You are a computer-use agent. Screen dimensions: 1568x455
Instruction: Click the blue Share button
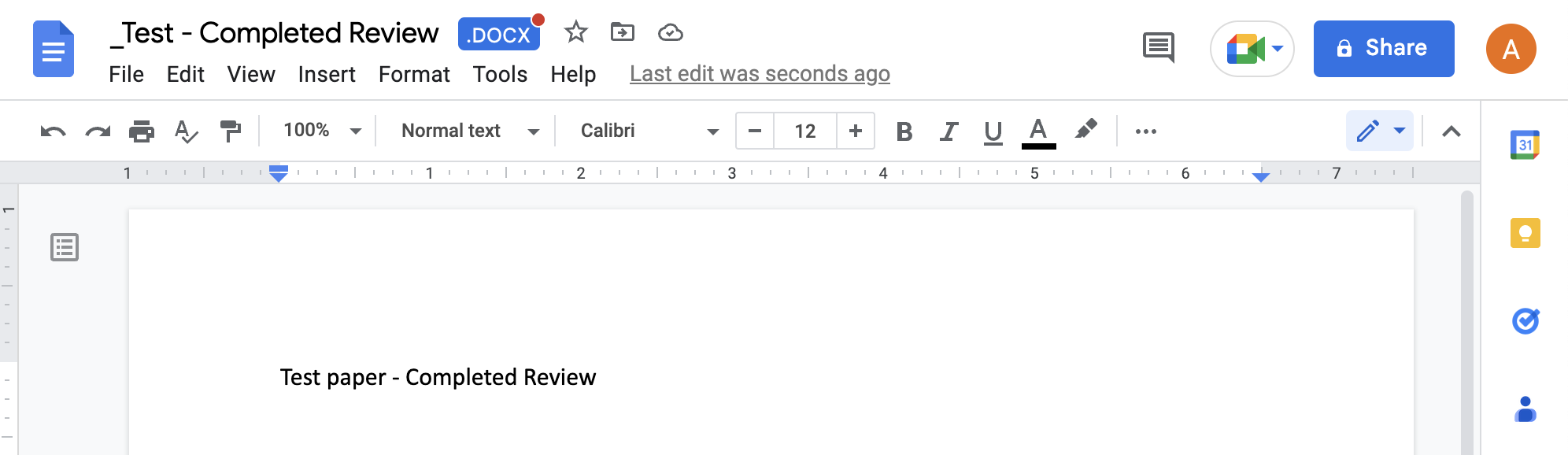[1384, 49]
